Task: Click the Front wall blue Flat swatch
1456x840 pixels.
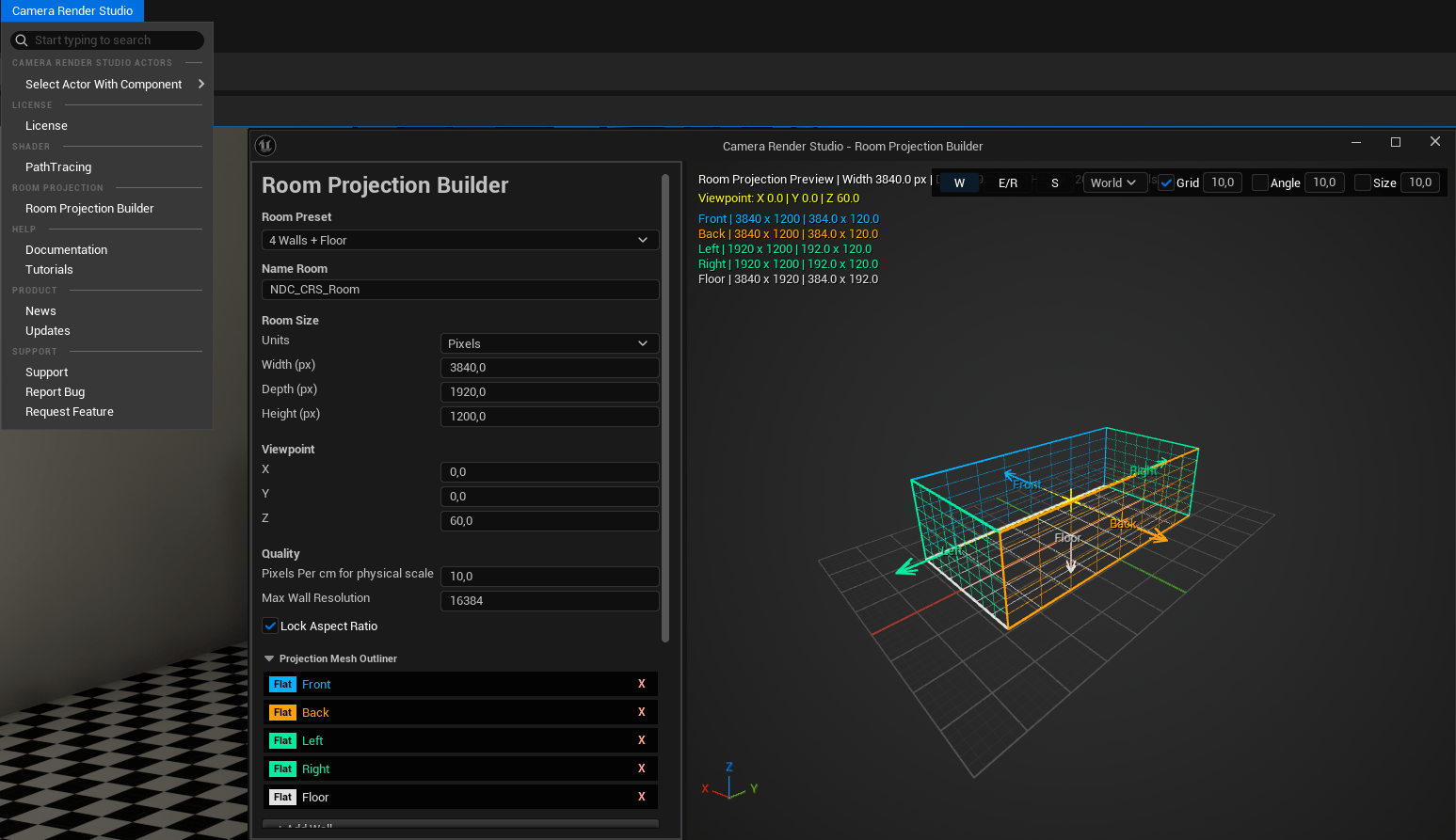Action: pos(282,684)
